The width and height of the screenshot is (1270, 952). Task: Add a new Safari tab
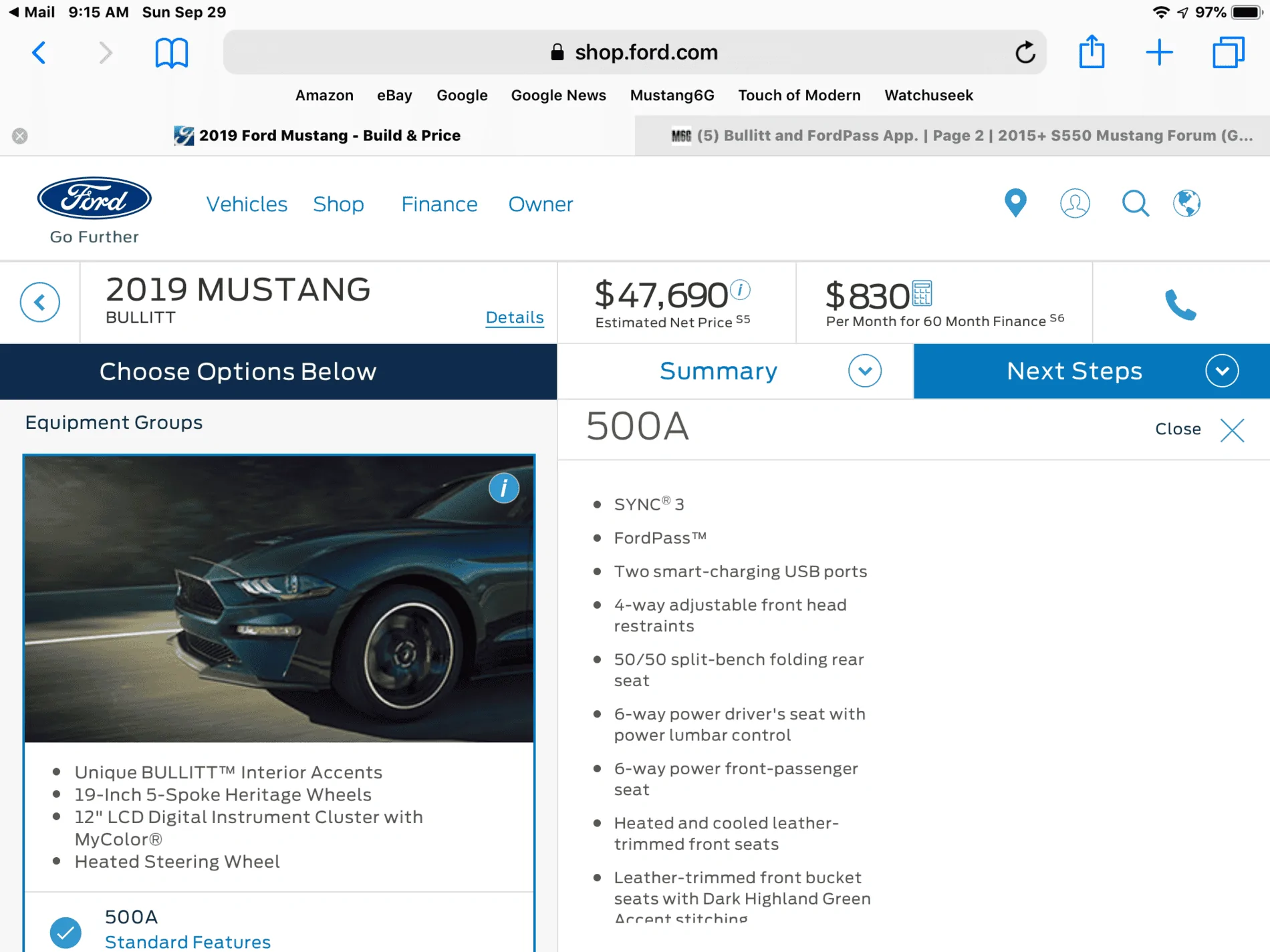point(1159,52)
